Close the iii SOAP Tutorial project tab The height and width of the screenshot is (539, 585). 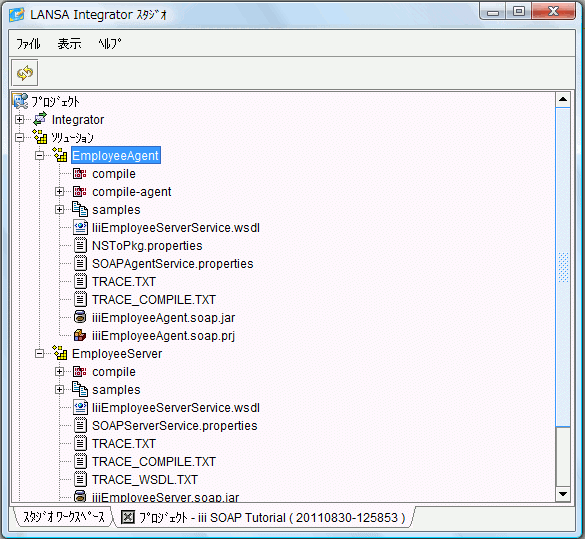click(x=128, y=517)
